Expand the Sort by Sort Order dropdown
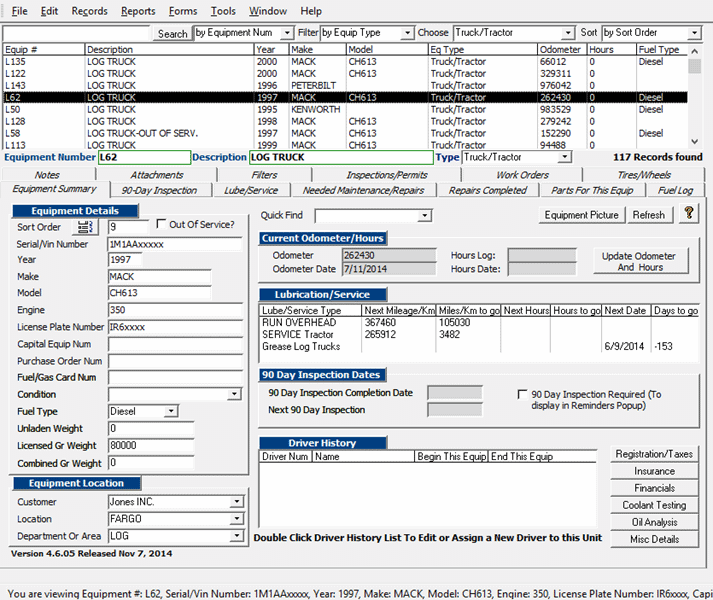The height and width of the screenshot is (600, 713). click(694, 33)
